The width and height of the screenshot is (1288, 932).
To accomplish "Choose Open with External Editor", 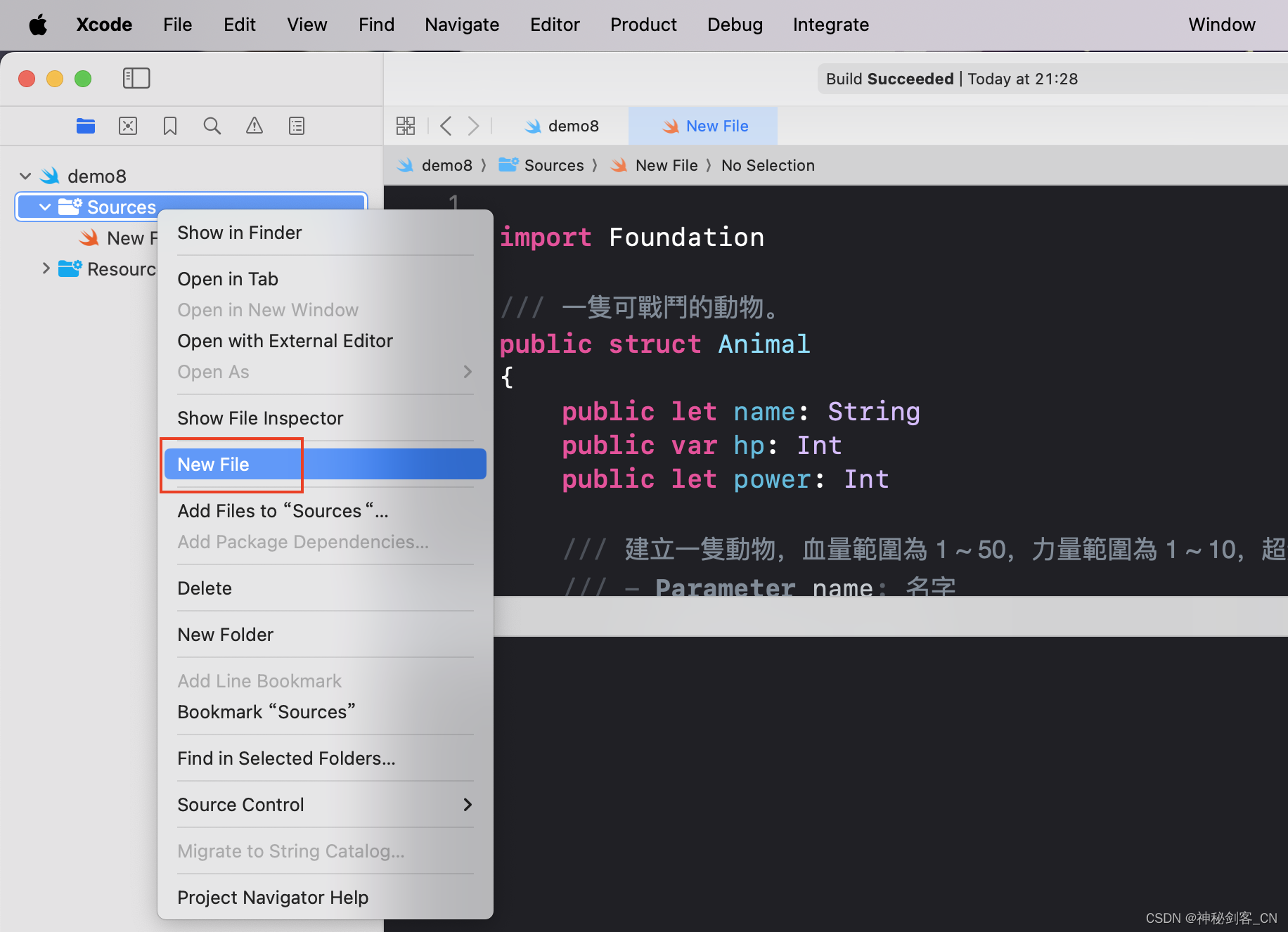I will 325,341.
